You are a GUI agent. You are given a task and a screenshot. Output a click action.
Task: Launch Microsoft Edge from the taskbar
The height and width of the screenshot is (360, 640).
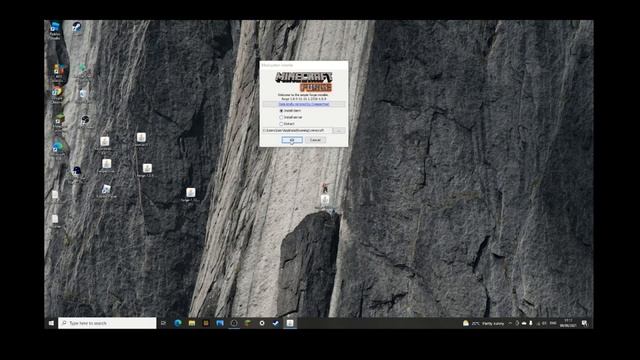(178, 323)
